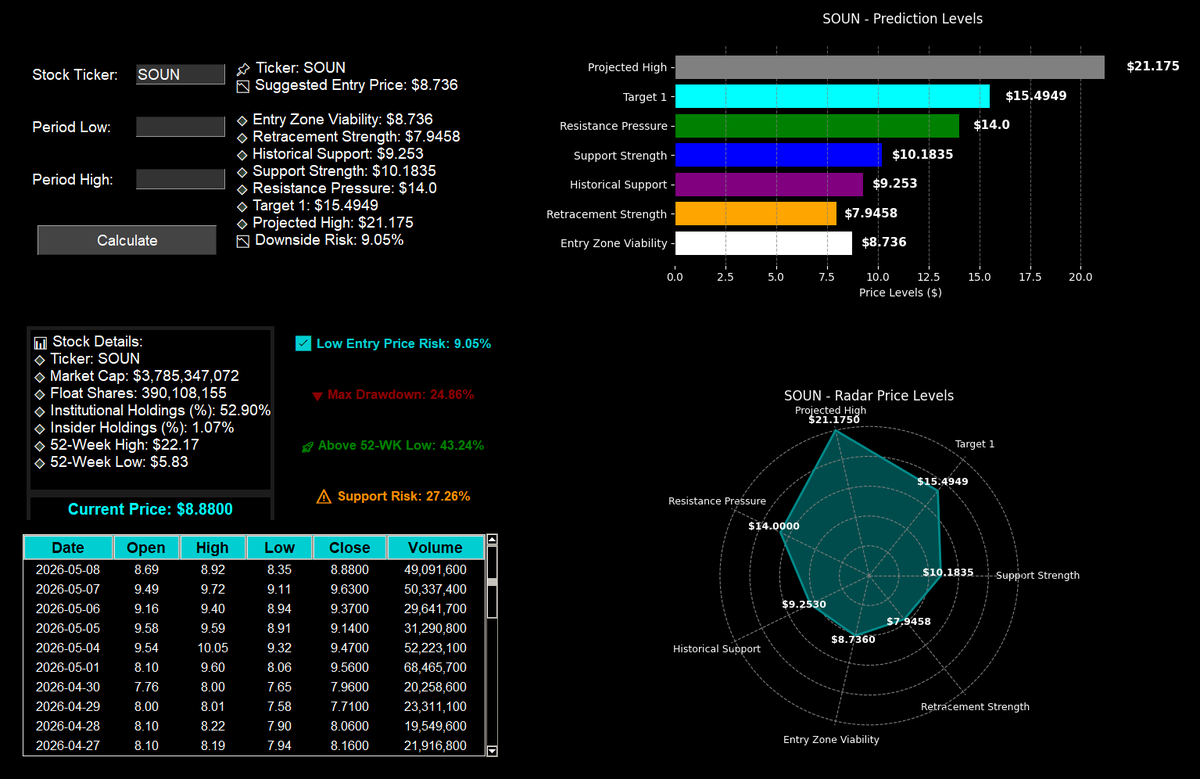
Task: Click the diamond bullet beside Retracement Strength value
Action: coord(242,137)
